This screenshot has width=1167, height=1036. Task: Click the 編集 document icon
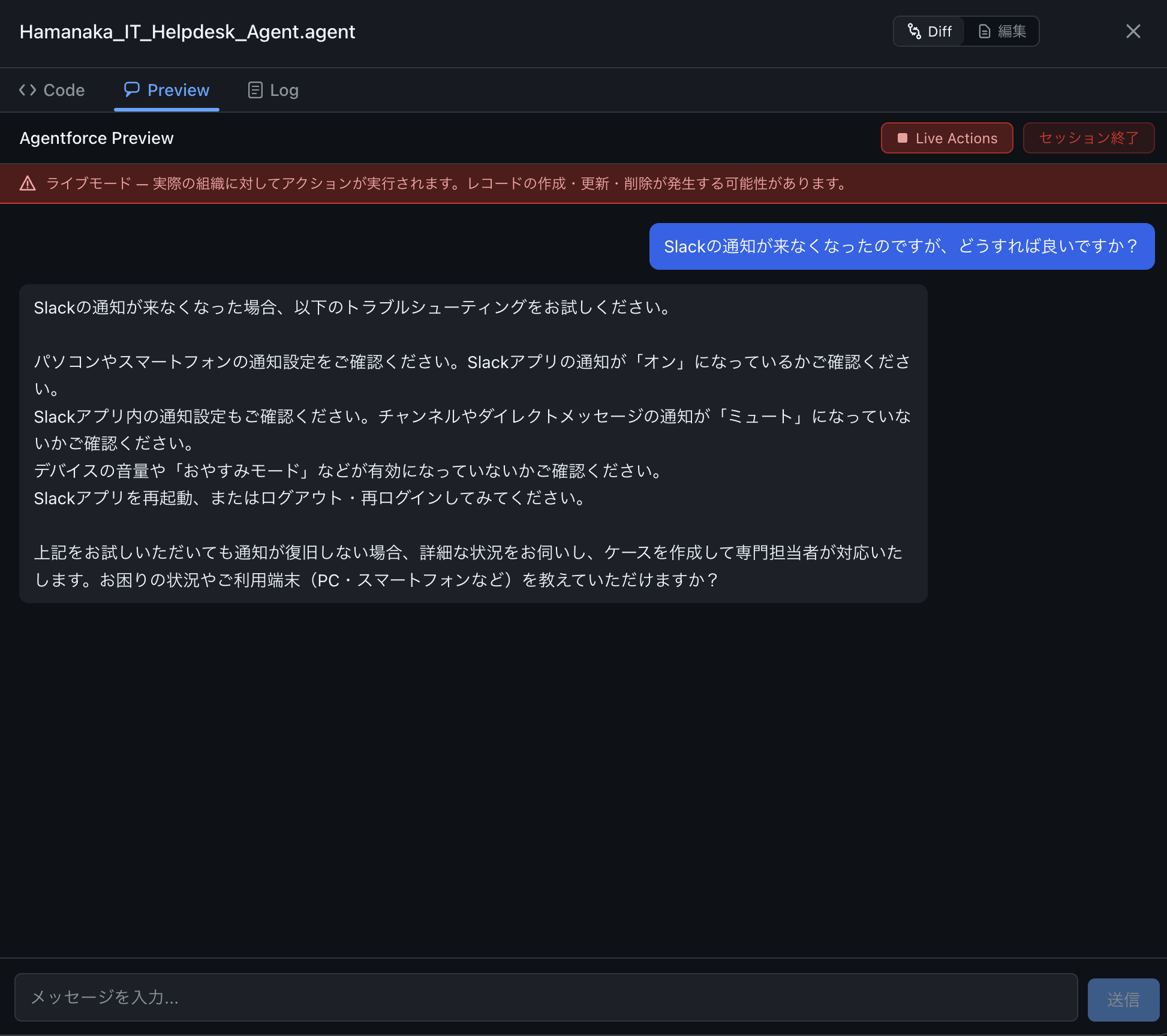(x=984, y=31)
